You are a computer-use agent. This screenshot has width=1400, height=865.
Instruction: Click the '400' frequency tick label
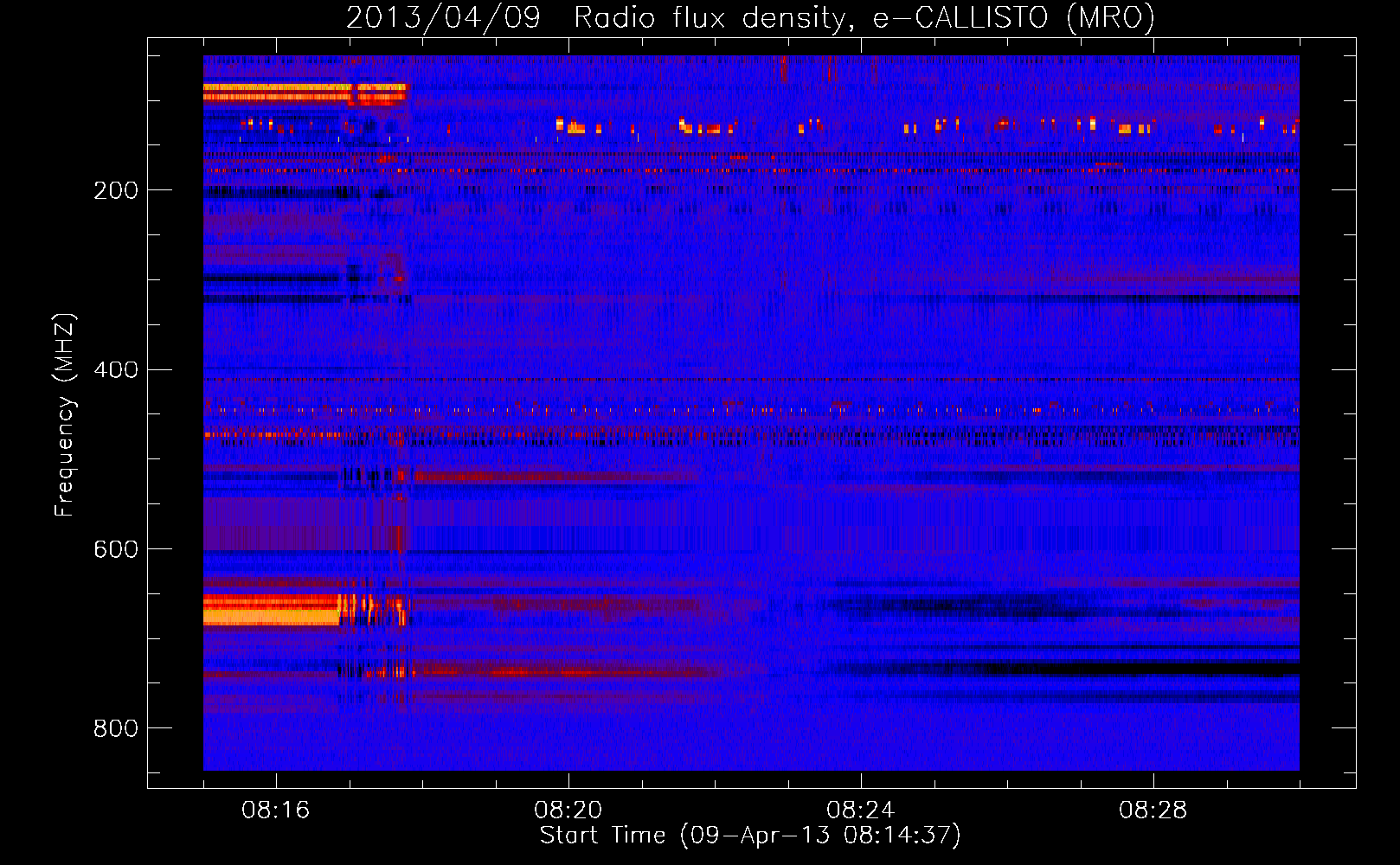116,370
